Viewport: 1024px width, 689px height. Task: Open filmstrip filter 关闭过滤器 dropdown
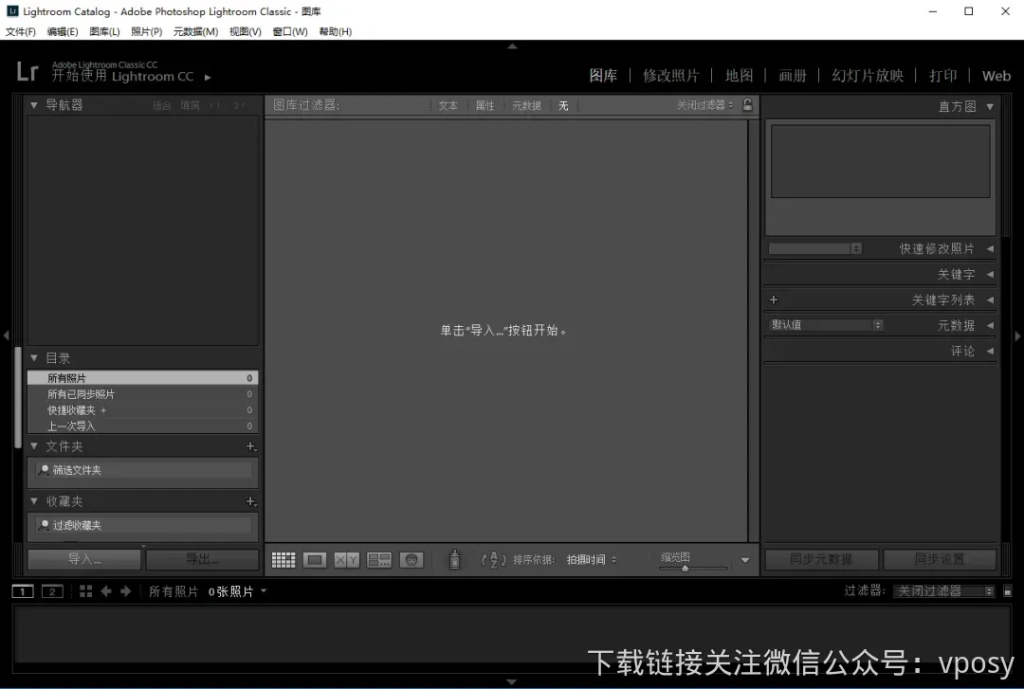944,591
